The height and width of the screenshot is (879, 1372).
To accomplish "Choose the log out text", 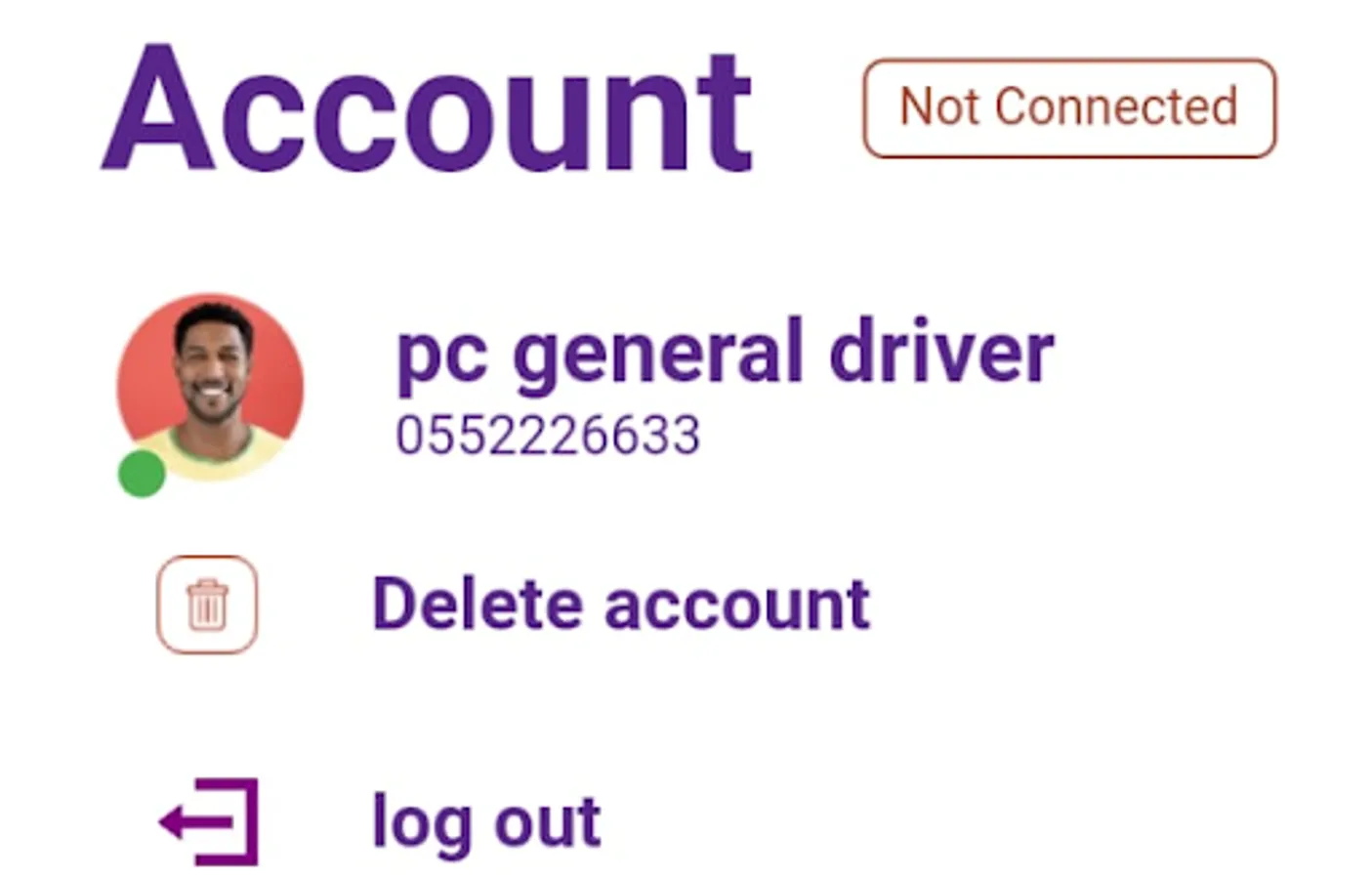I will 486,823.
